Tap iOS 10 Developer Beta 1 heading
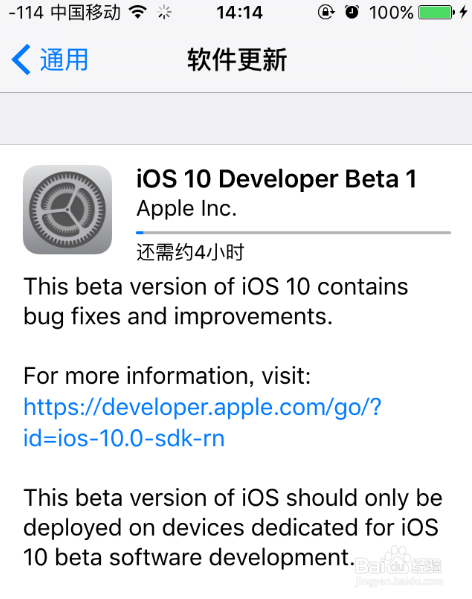Screen dimensions: 472x599 (x=276, y=179)
